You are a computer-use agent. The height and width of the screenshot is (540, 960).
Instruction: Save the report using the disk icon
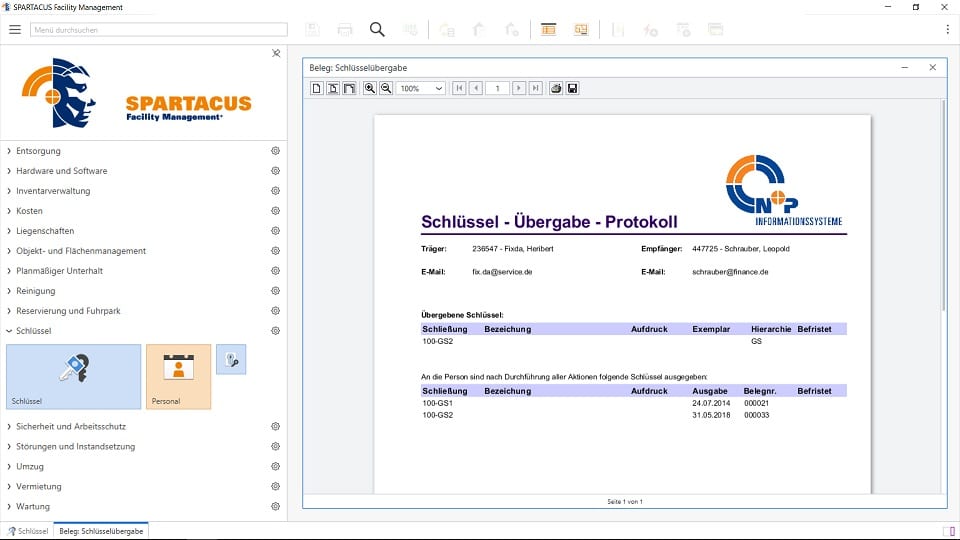(572, 88)
